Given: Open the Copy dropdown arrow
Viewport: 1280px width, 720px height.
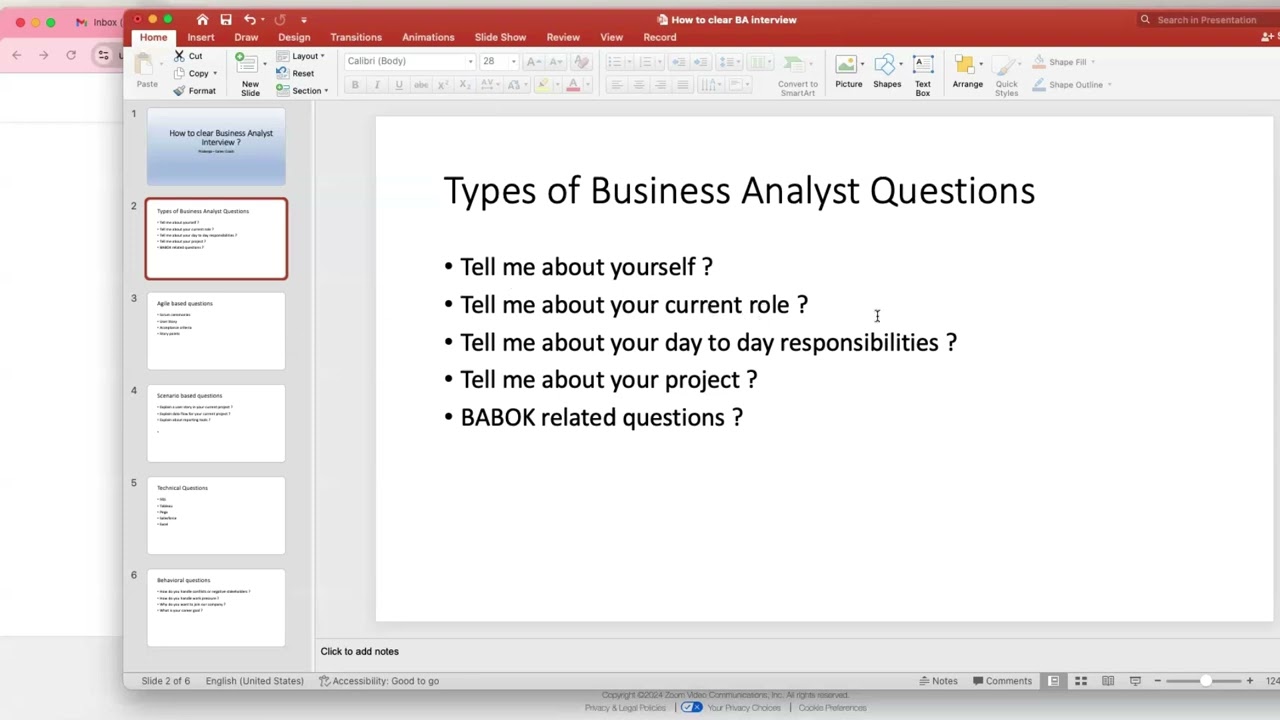Looking at the screenshot, I should coord(214,74).
